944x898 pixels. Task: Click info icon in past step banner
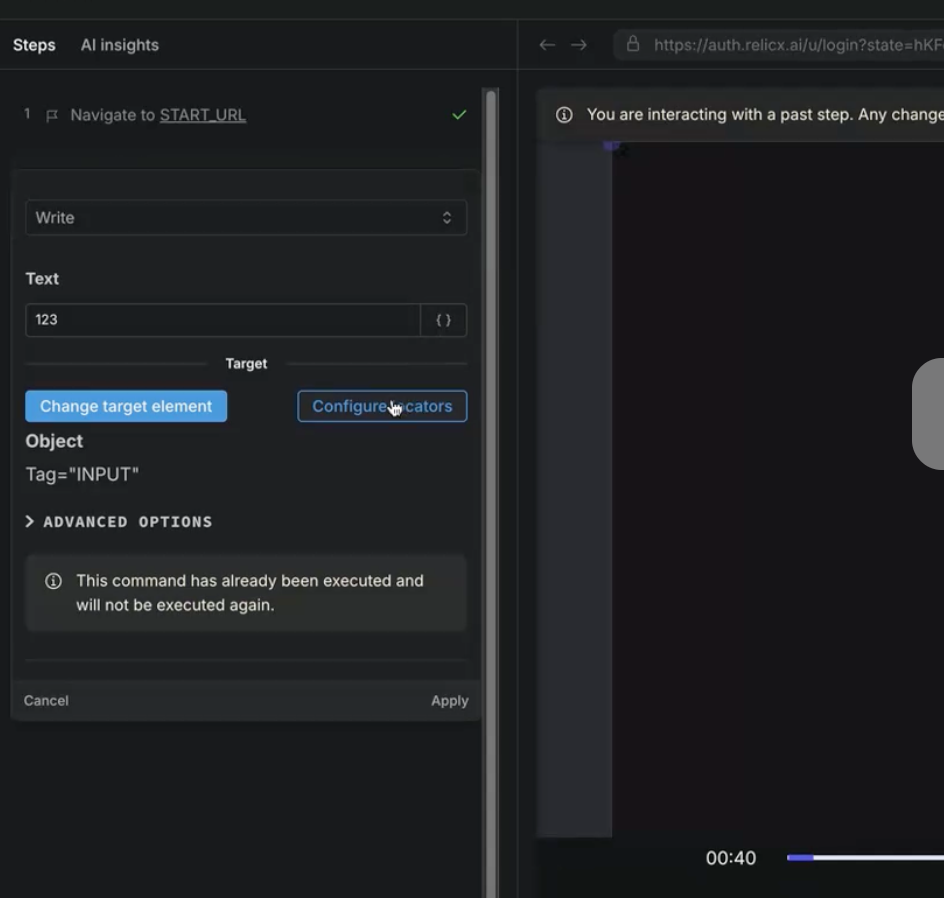click(x=564, y=115)
